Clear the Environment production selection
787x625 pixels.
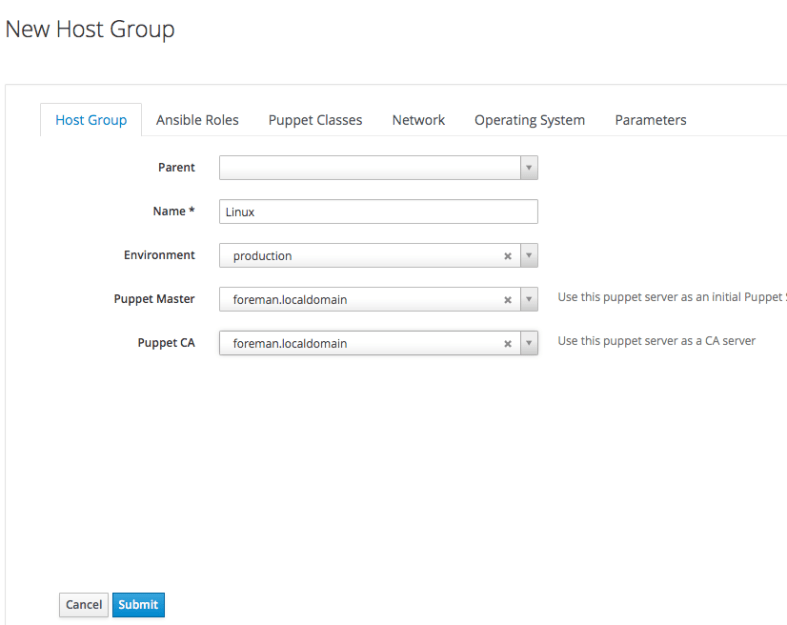coord(507,256)
